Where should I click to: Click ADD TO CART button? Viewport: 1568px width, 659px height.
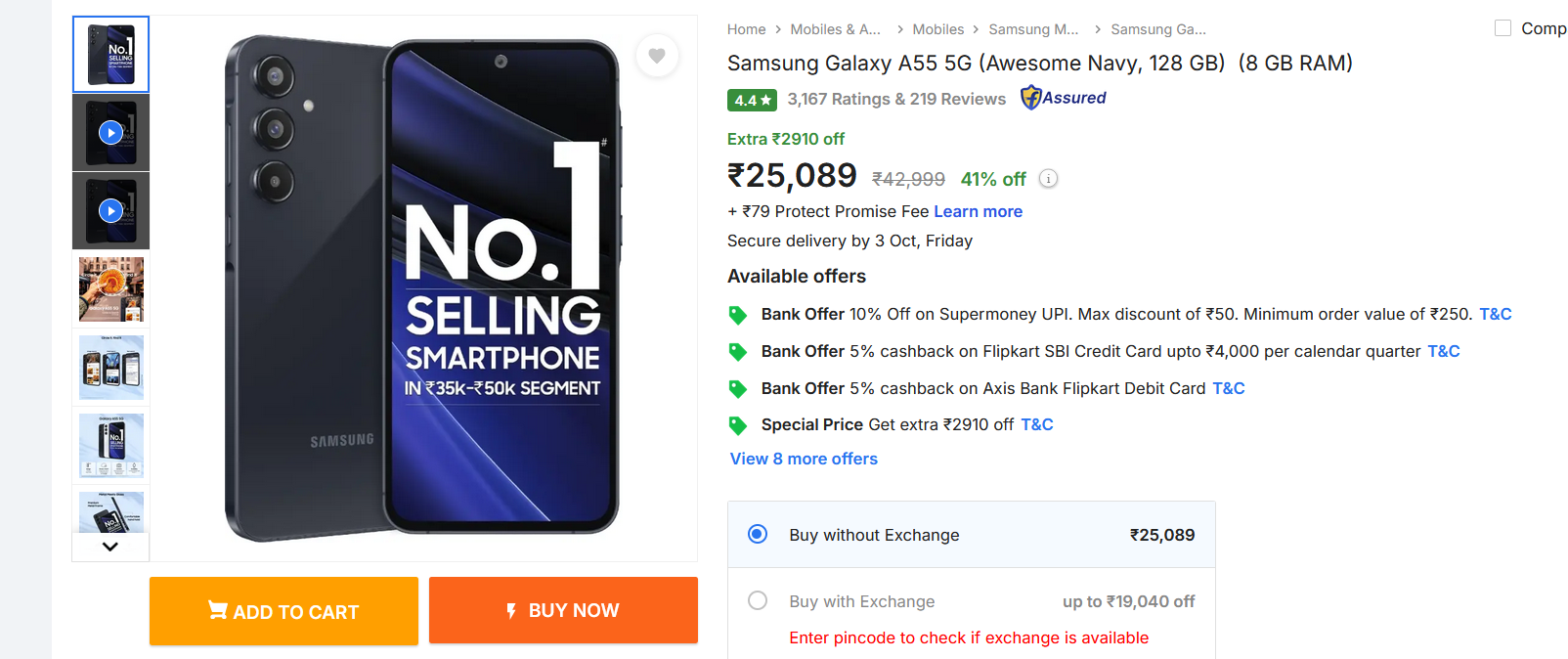tap(283, 611)
